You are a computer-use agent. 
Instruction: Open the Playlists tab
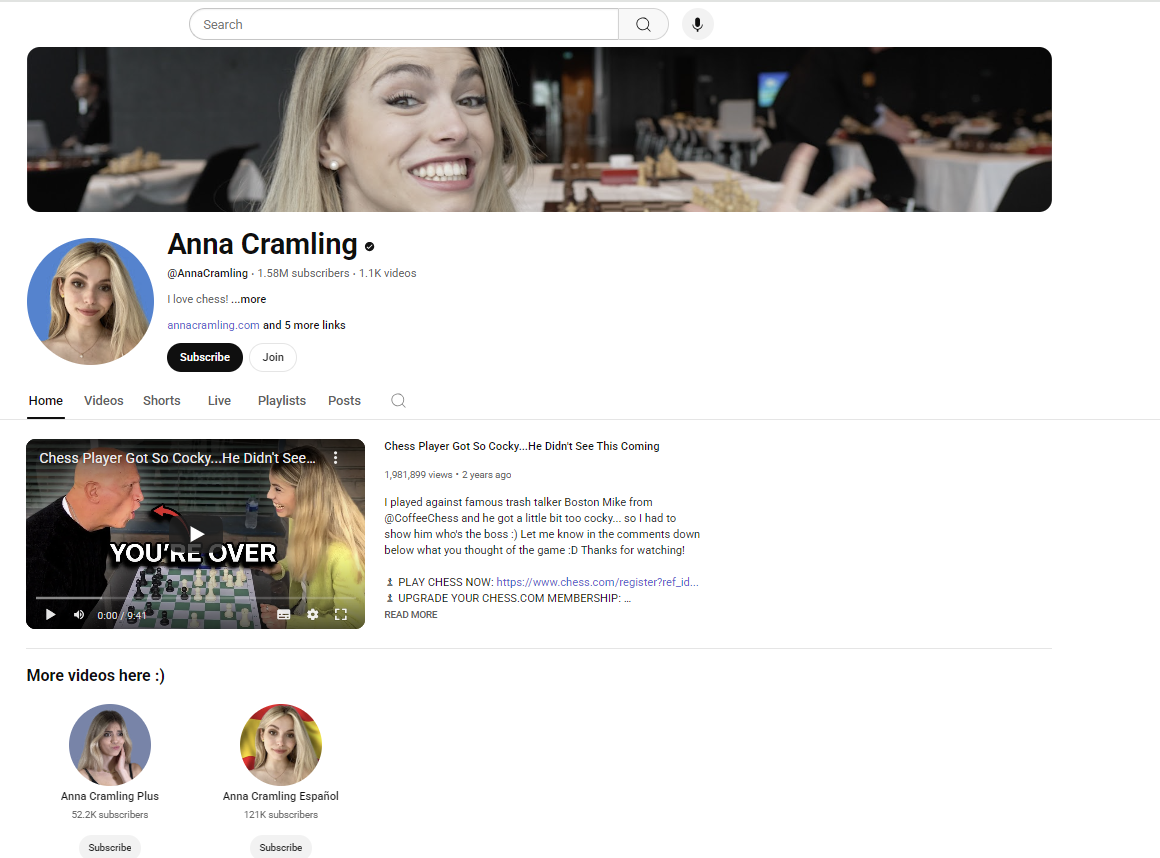coord(281,400)
